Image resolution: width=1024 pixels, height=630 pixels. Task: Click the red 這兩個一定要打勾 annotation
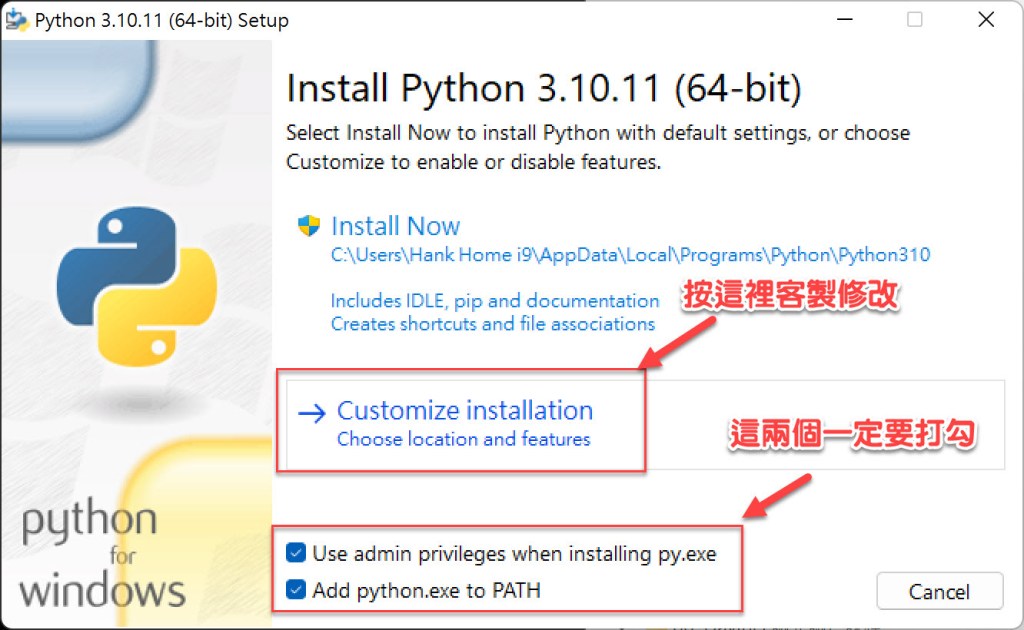[x=852, y=434]
